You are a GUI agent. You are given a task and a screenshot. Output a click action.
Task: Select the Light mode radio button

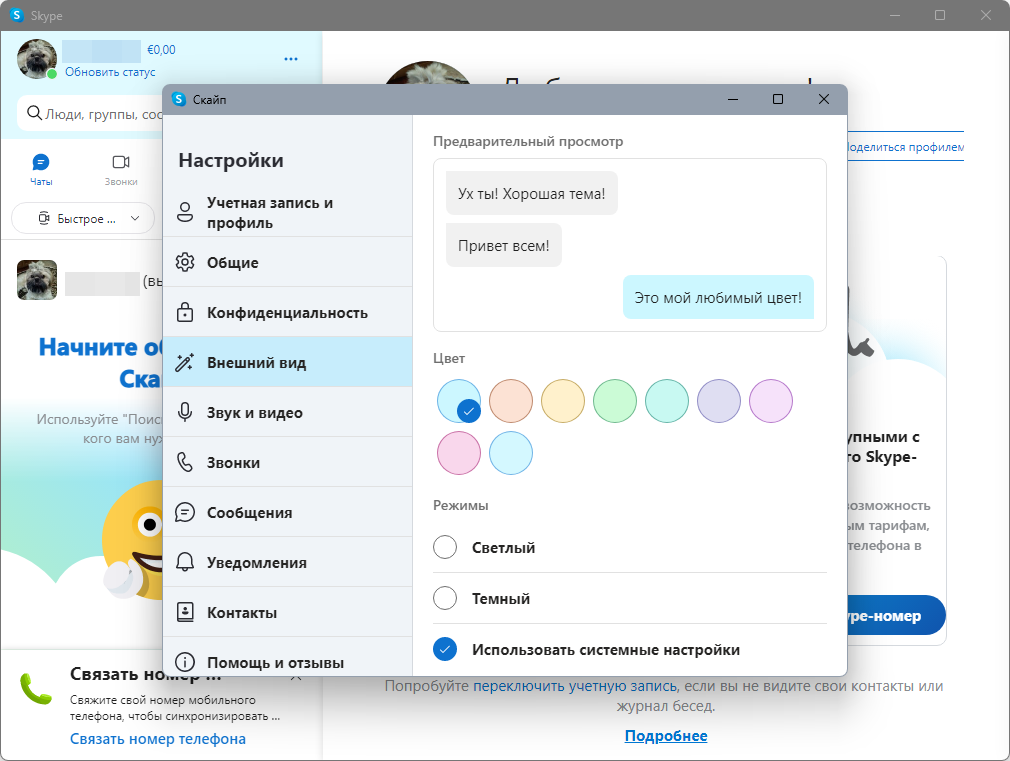pyautogui.click(x=445, y=547)
